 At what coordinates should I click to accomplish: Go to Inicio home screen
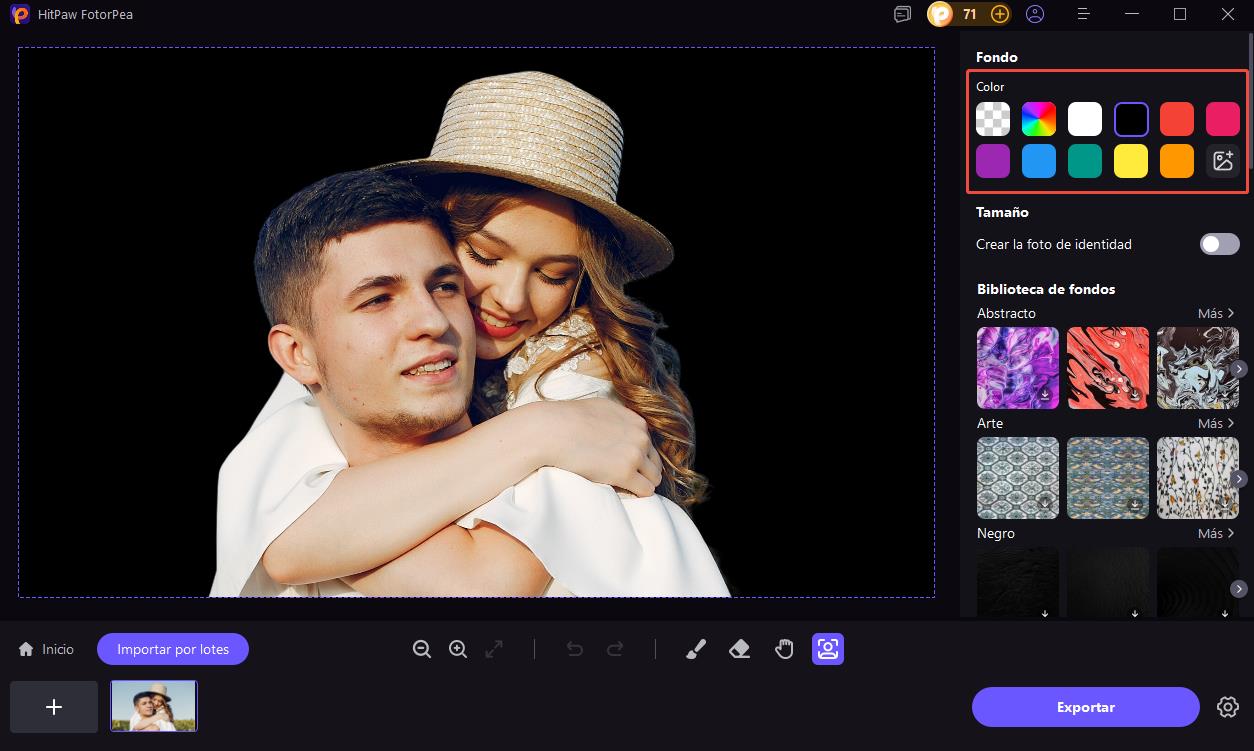point(47,650)
